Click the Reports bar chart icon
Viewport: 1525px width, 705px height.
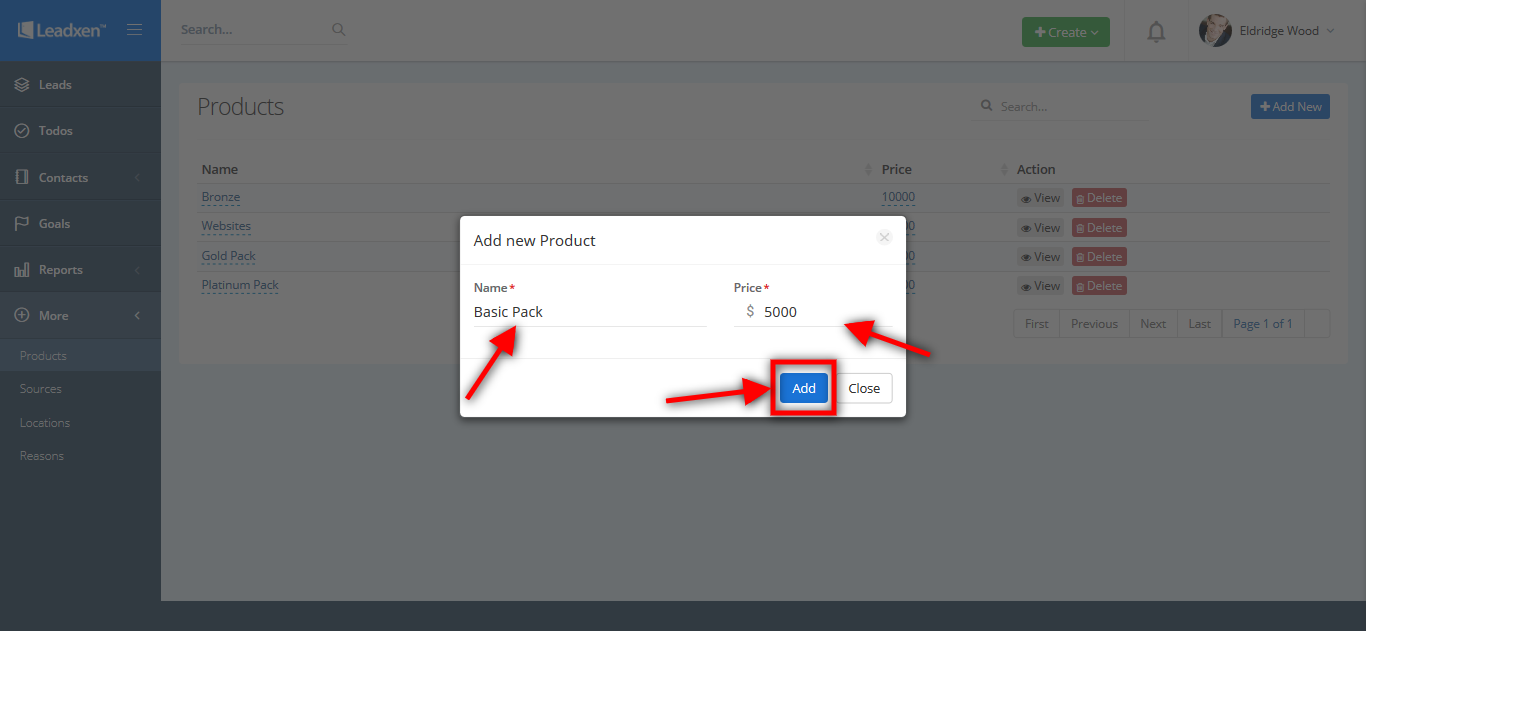22,270
